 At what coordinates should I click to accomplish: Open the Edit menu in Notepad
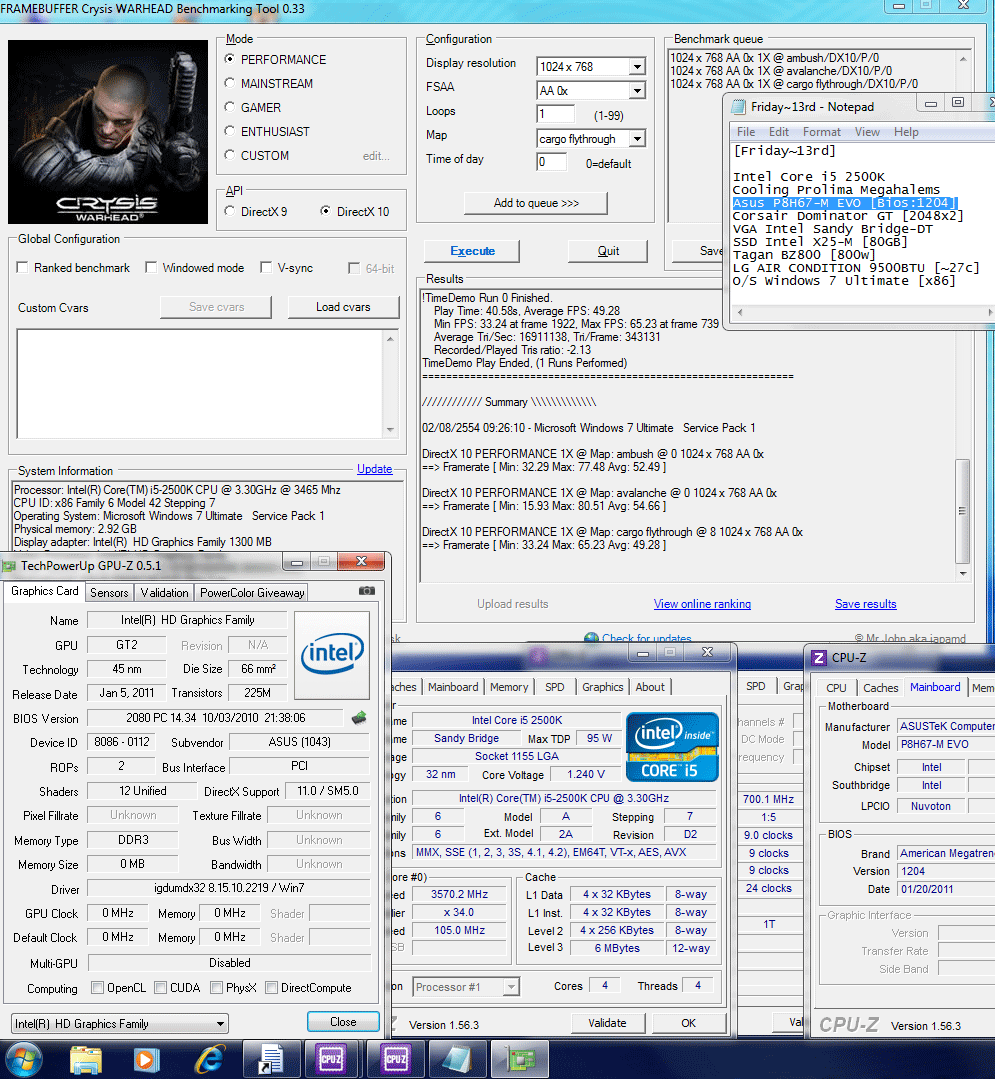[779, 131]
